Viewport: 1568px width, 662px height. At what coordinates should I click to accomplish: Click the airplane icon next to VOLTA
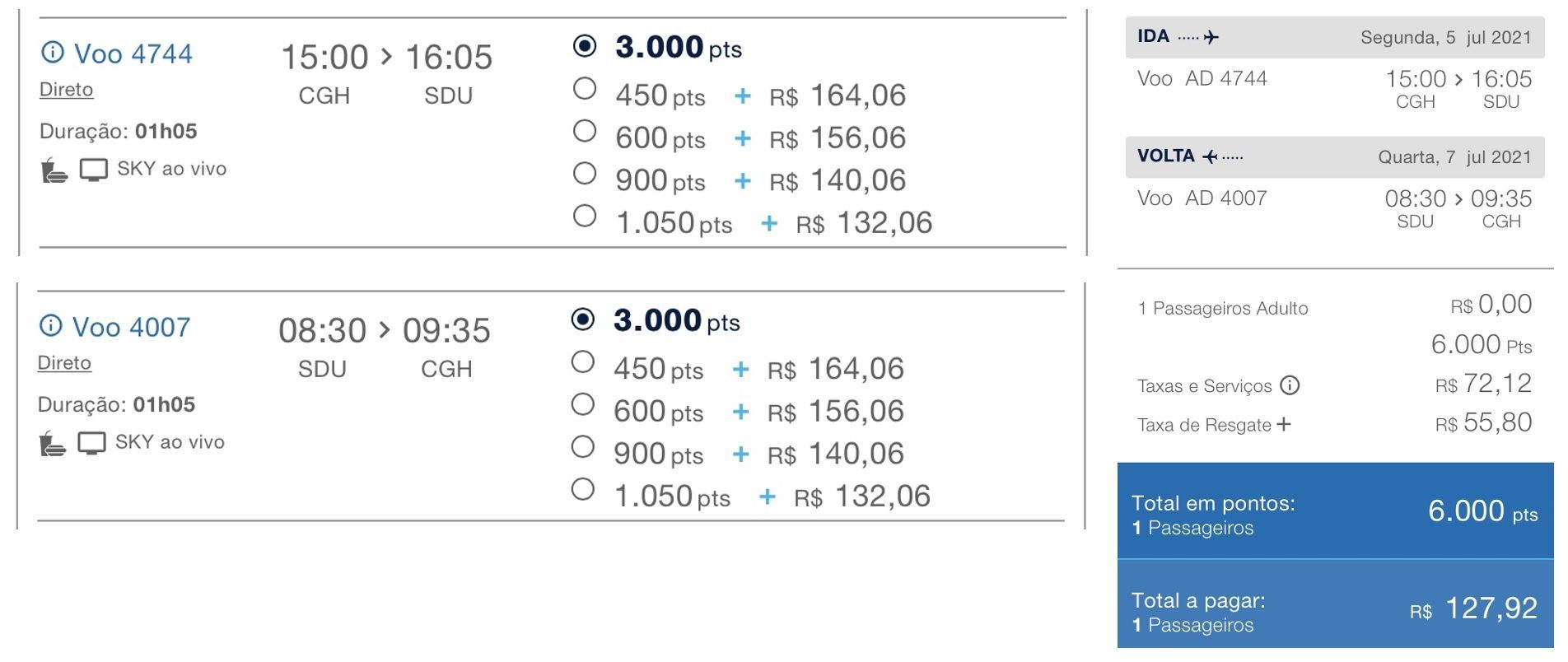pos(1210,156)
